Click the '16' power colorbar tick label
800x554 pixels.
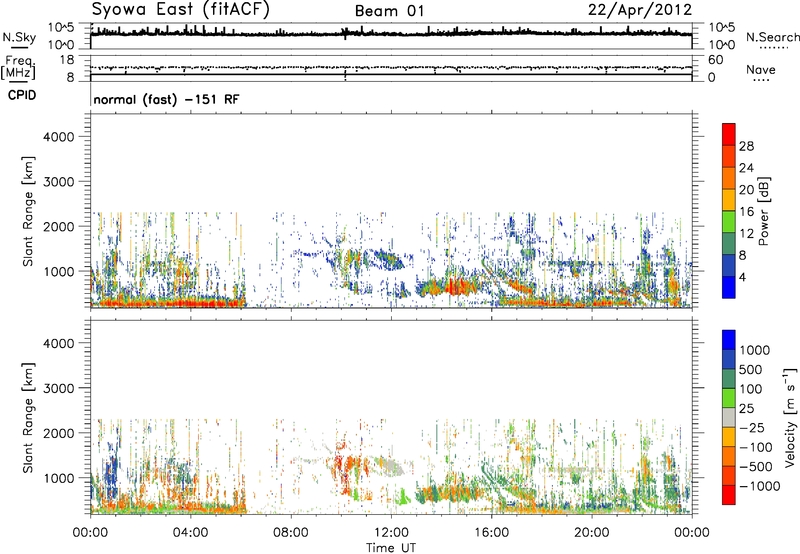746,212
